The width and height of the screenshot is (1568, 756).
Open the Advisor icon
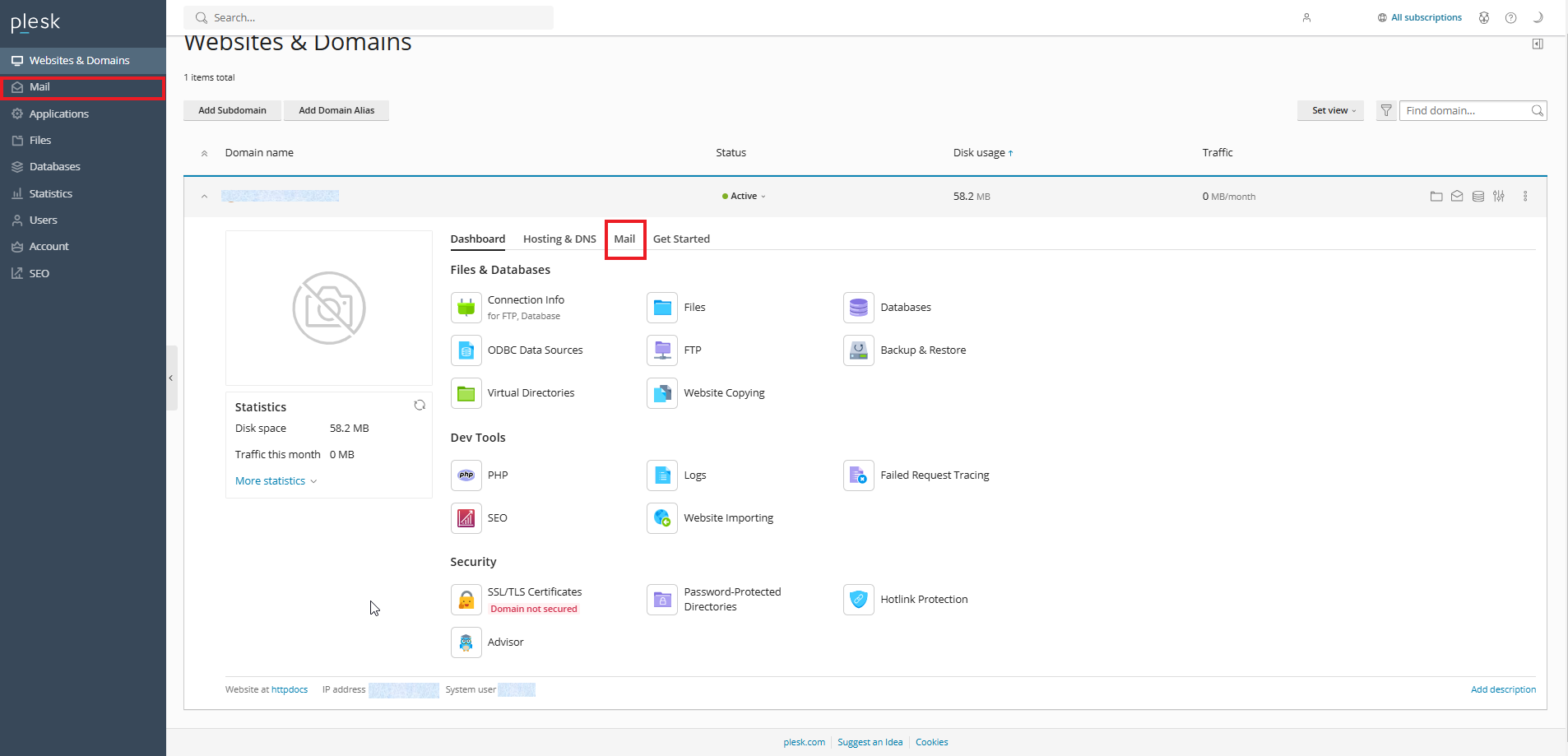[x=466, y=642]
